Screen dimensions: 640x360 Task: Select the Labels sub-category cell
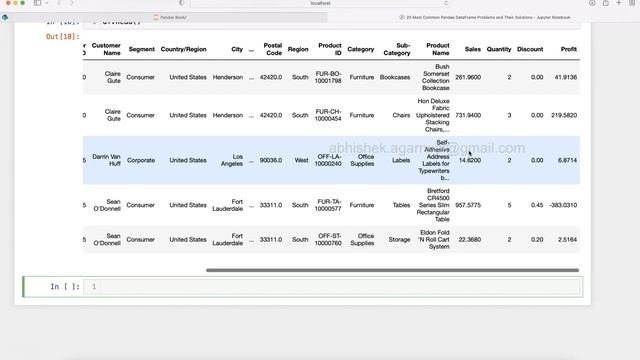401,160
